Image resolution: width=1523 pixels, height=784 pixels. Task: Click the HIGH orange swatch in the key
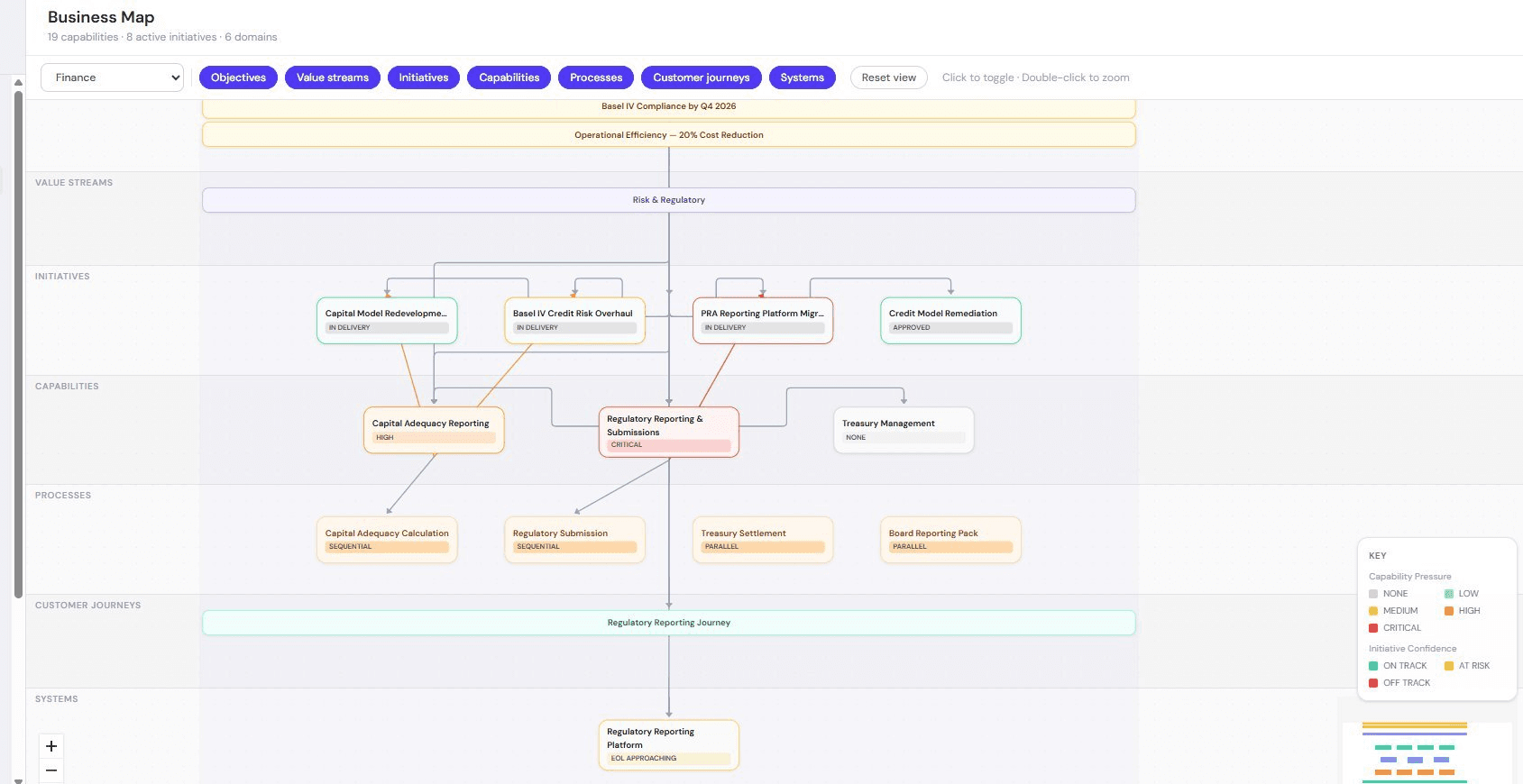(x=1449, y=611)
